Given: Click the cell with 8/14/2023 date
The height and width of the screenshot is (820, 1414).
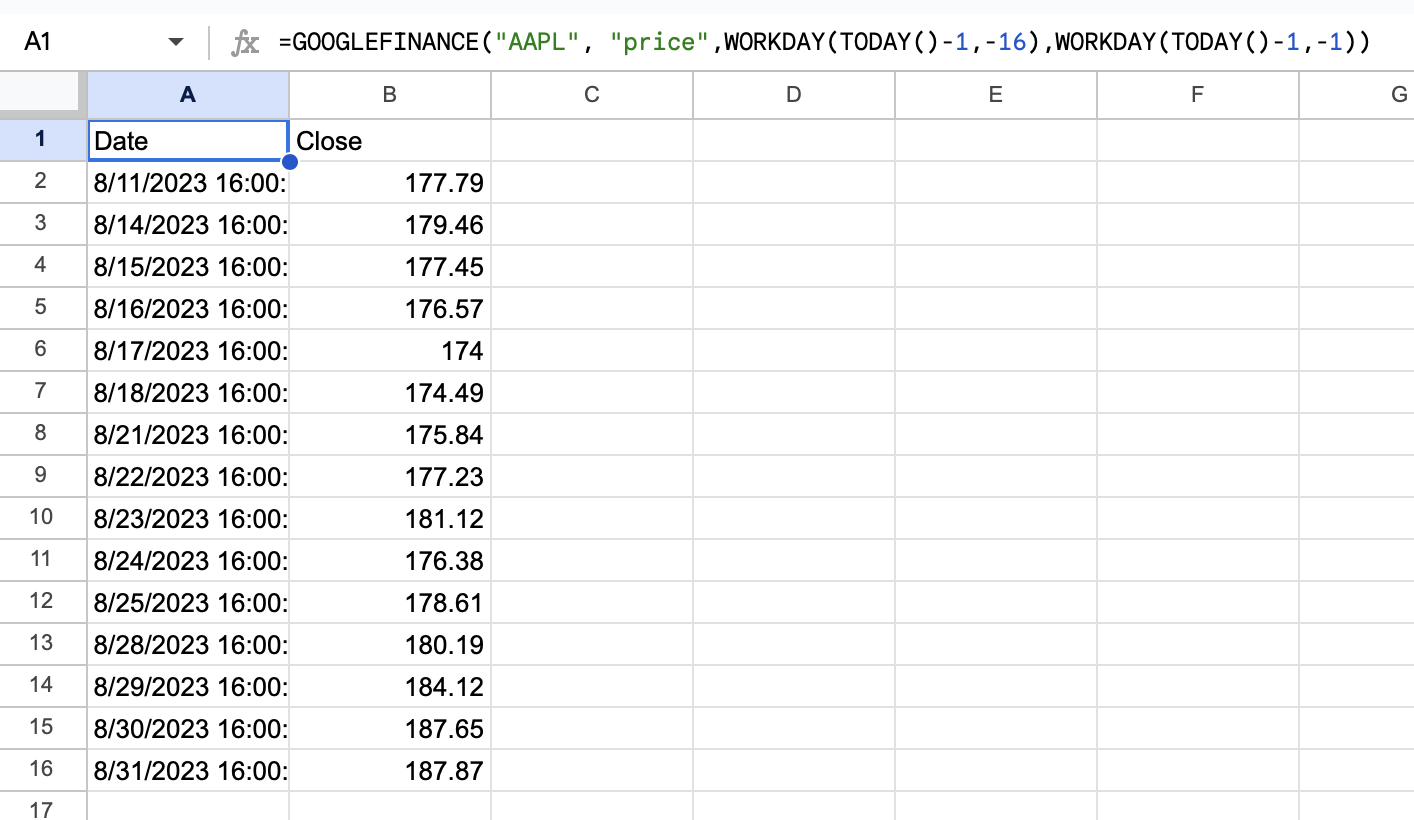Looking at the screenshot, I should [x=188, y=224].
